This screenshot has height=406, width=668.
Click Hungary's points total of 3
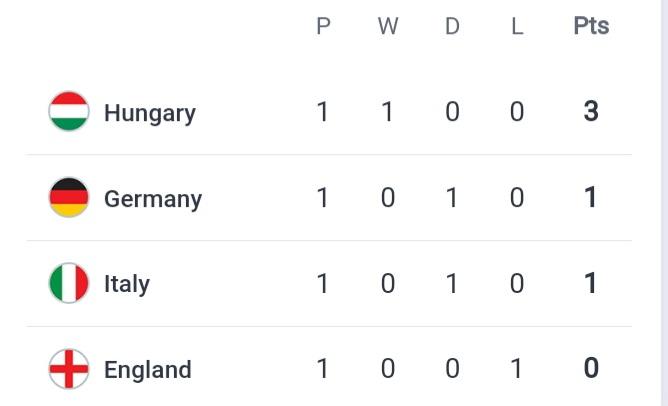coord(591,111)
